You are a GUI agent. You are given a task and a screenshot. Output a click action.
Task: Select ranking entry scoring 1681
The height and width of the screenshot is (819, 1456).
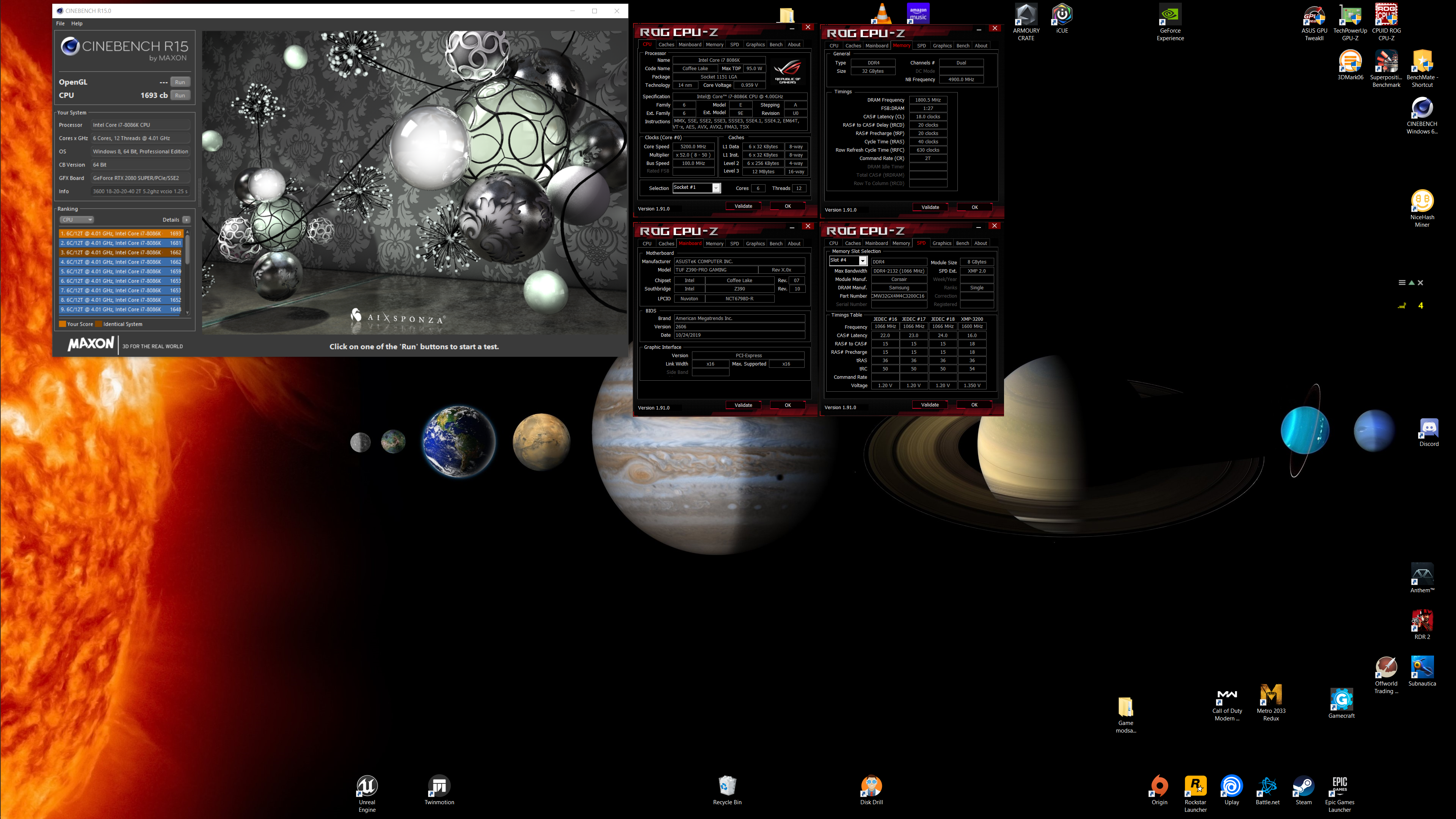[121, 243]
